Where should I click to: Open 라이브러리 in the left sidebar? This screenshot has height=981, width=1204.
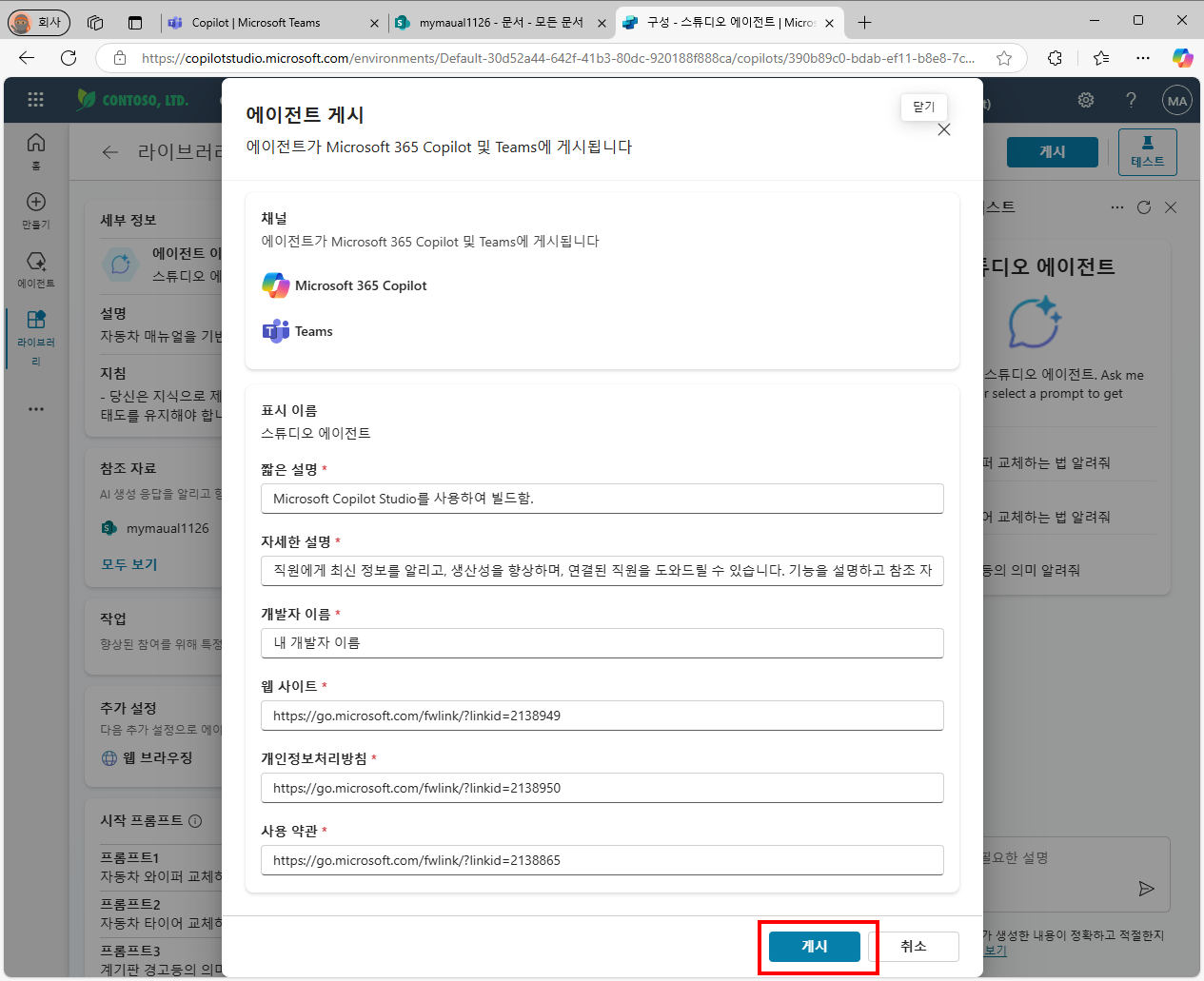tap(36, 337)
